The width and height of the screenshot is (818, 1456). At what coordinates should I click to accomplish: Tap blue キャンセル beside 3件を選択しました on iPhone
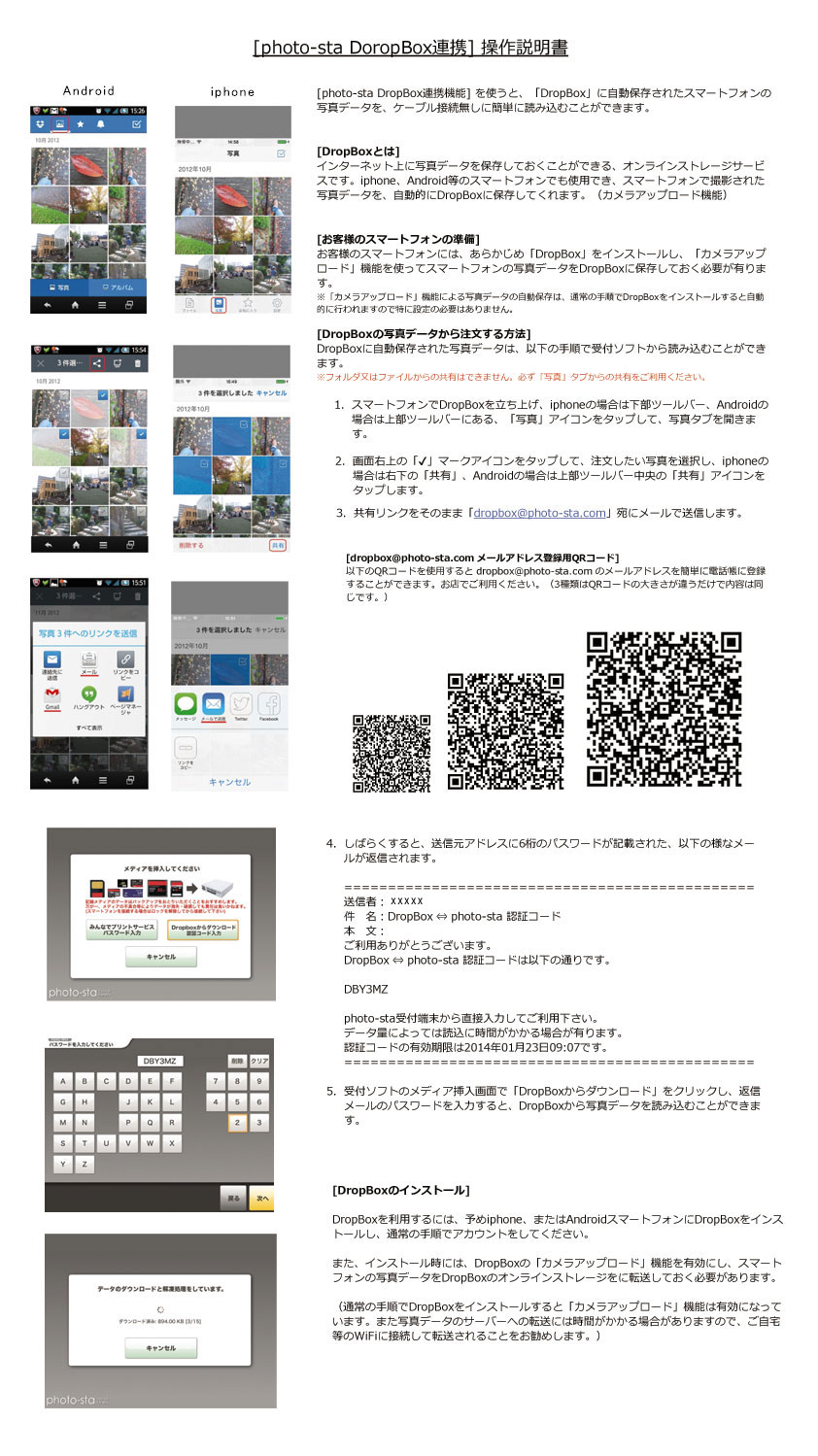[271, 393]
